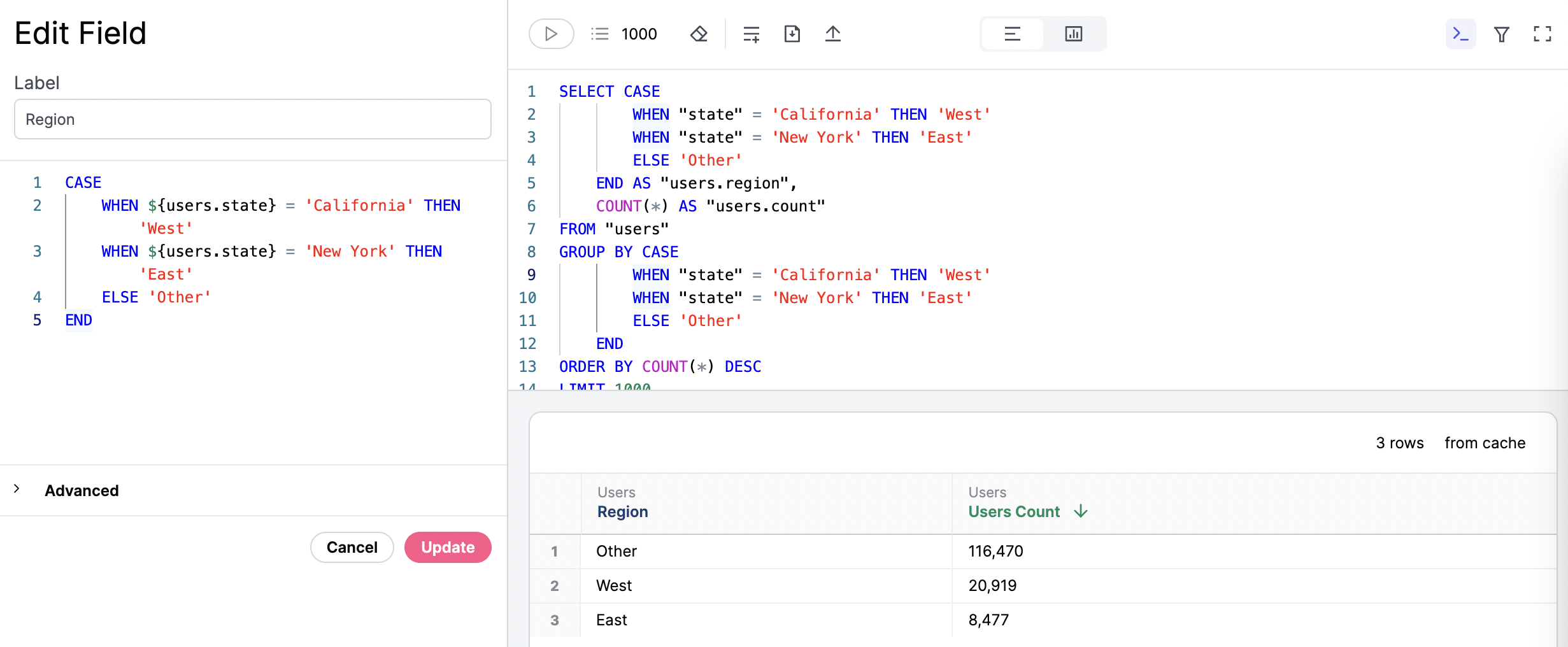Image resolution: width=1568 pixels, height=647 pixels.
Task: Open the 1000 row limit selector
Action: [639, 34]
